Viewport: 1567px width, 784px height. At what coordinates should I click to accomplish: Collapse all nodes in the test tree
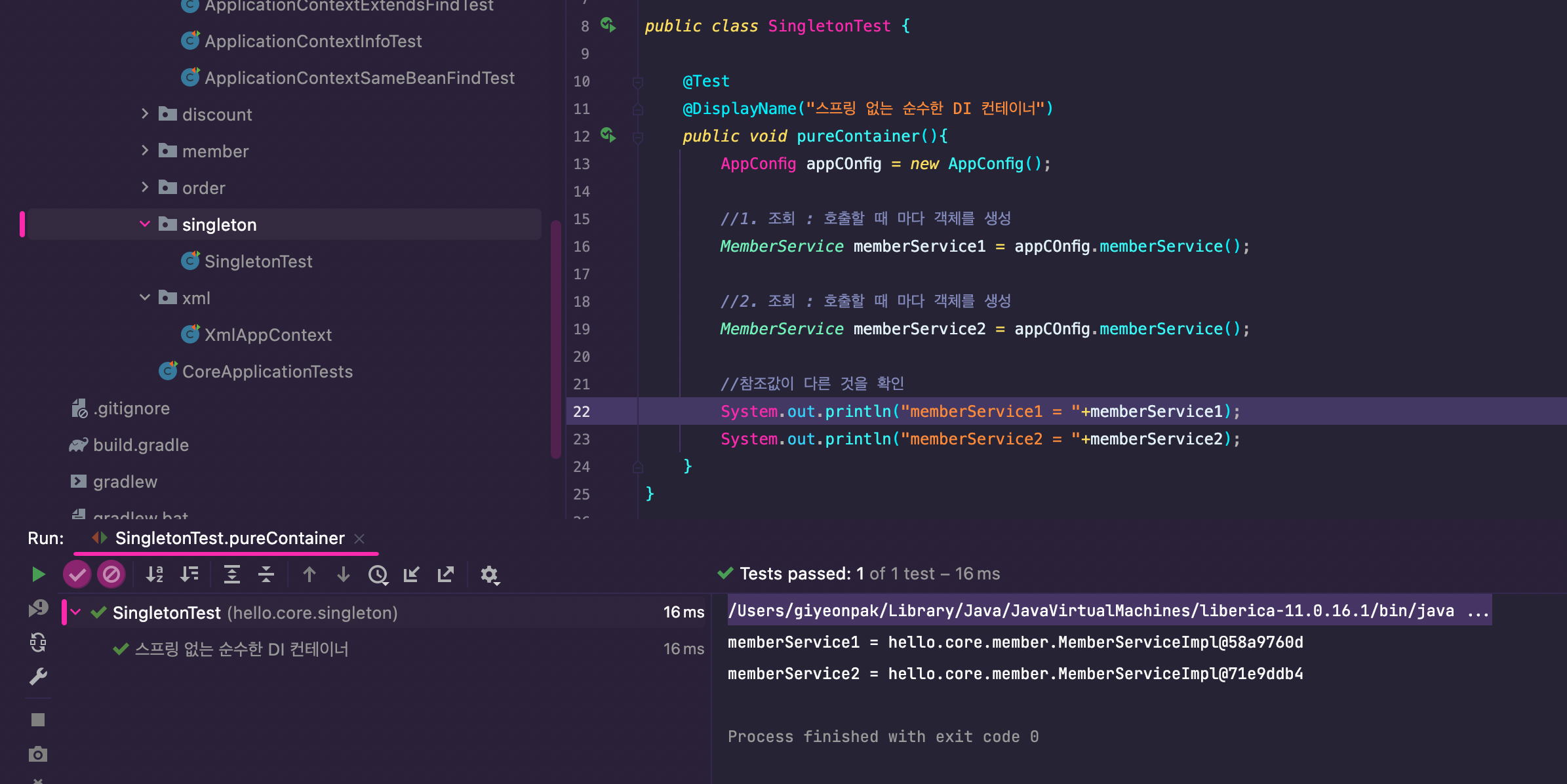coord(266,574)
